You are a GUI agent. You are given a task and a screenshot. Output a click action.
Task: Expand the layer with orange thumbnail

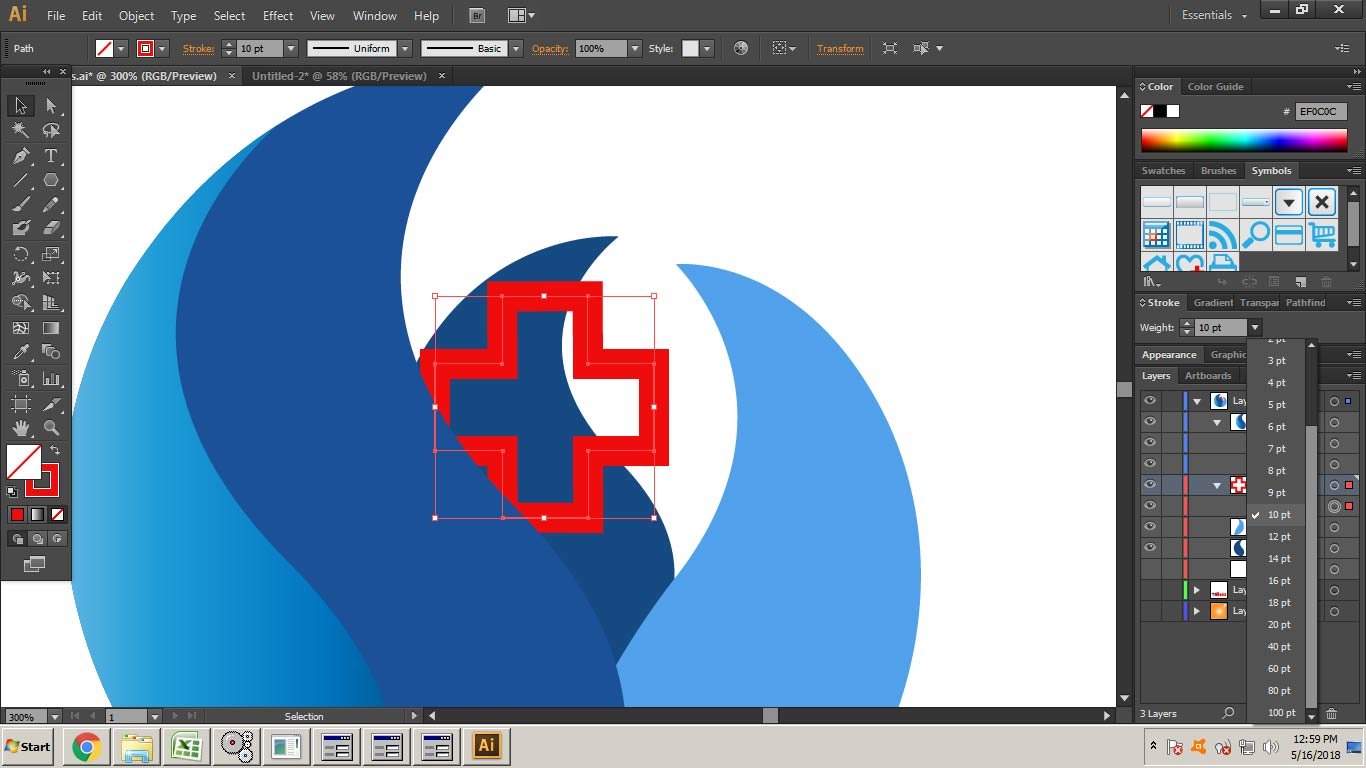coord(1196,611)
